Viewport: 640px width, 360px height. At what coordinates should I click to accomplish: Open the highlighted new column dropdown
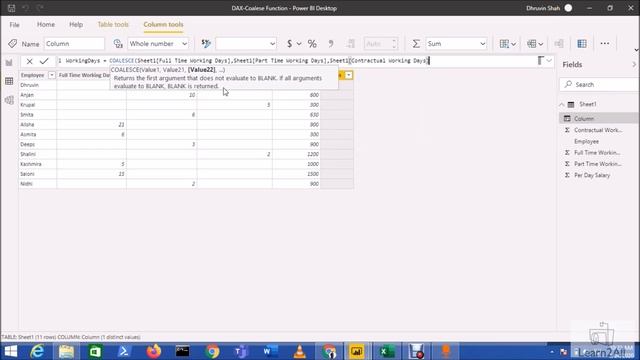coord(349,75)
